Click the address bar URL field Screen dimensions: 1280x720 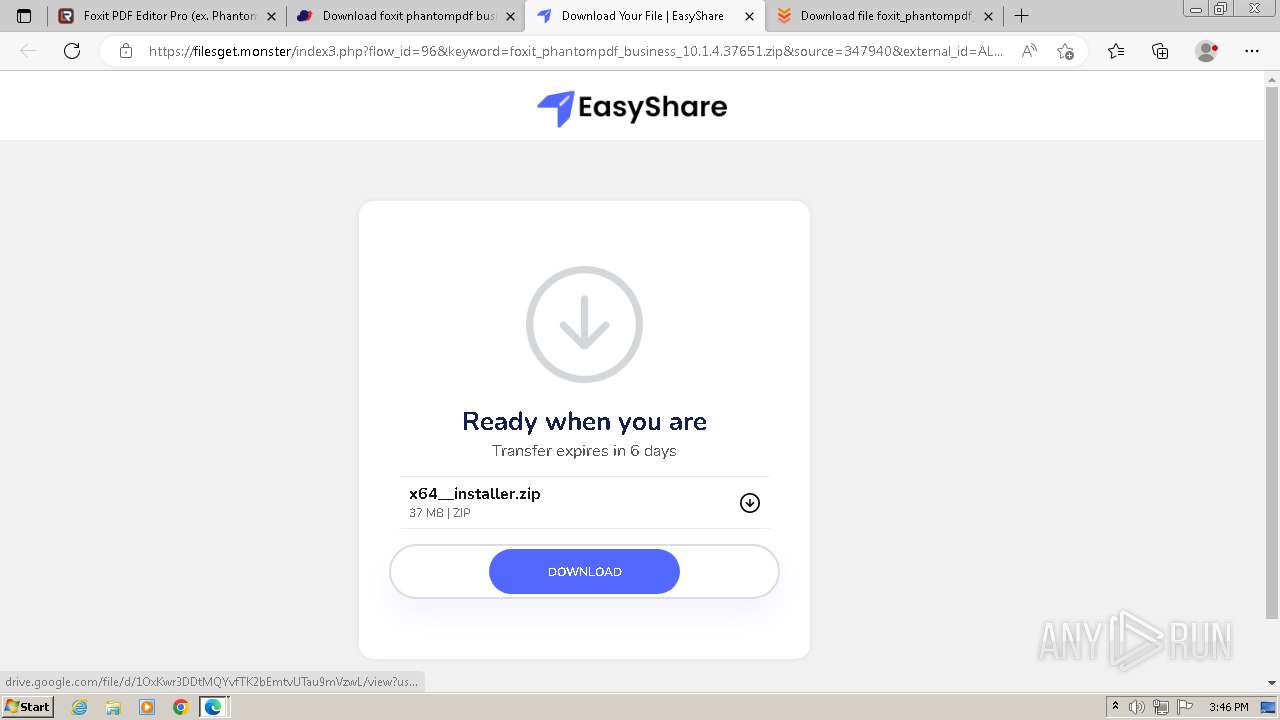(575, 51)
